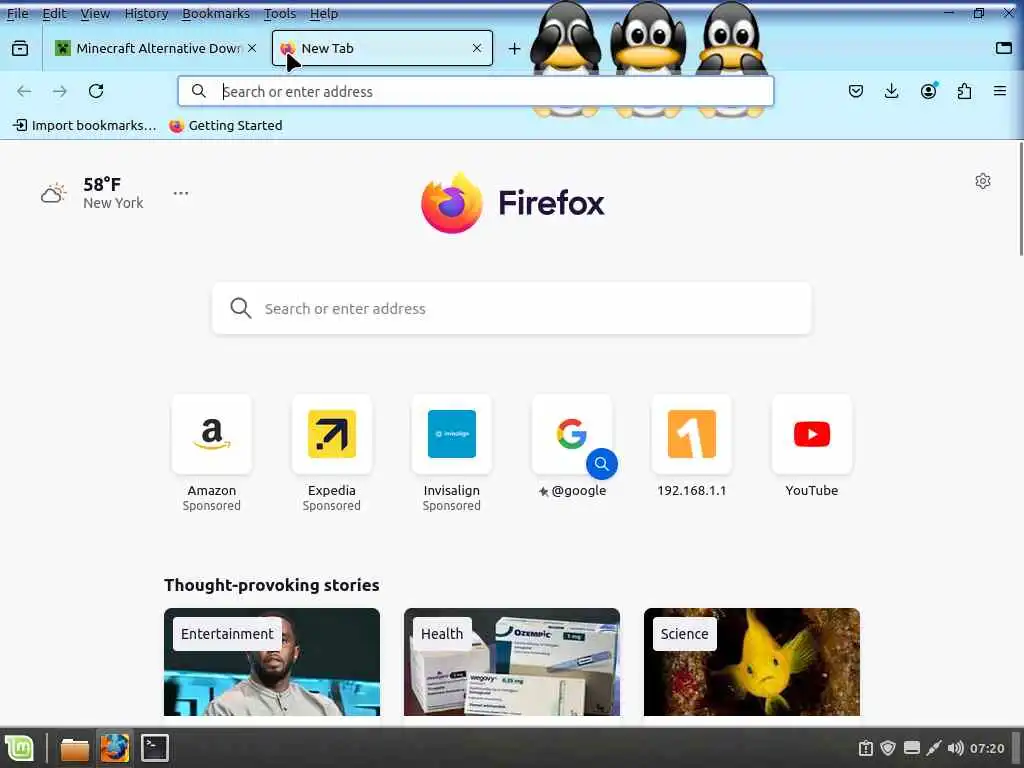Click the keyboard tray icon

click(912, 748)
